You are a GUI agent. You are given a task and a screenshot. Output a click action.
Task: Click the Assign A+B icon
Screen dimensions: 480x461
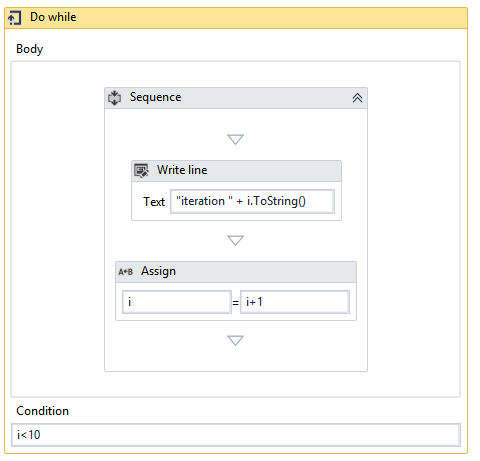(x=126, y=272)
